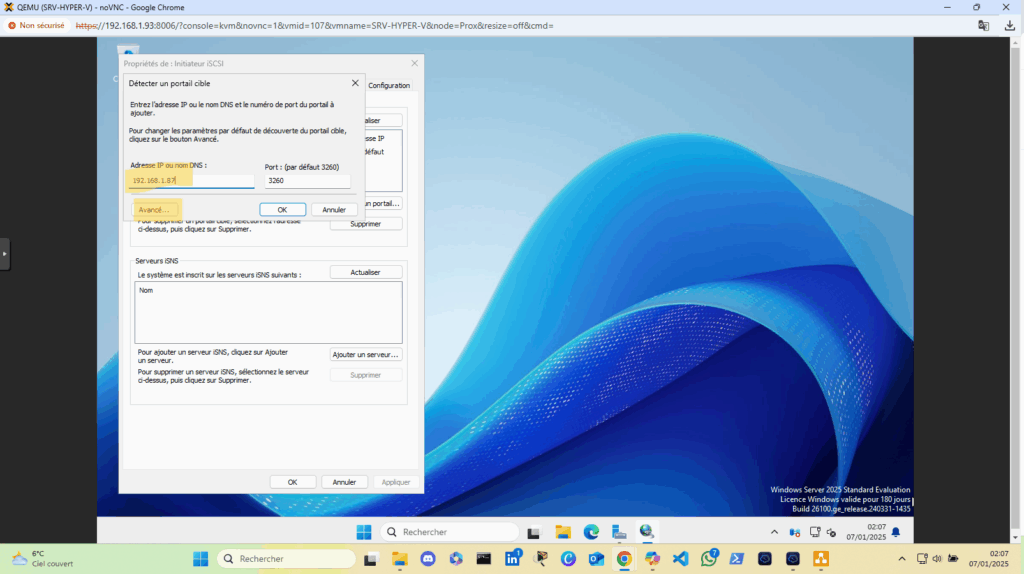Open LinkedIn from the host taskbar
The height and width of the screenshot is (574, 1024).
click(x=513, y=558)
